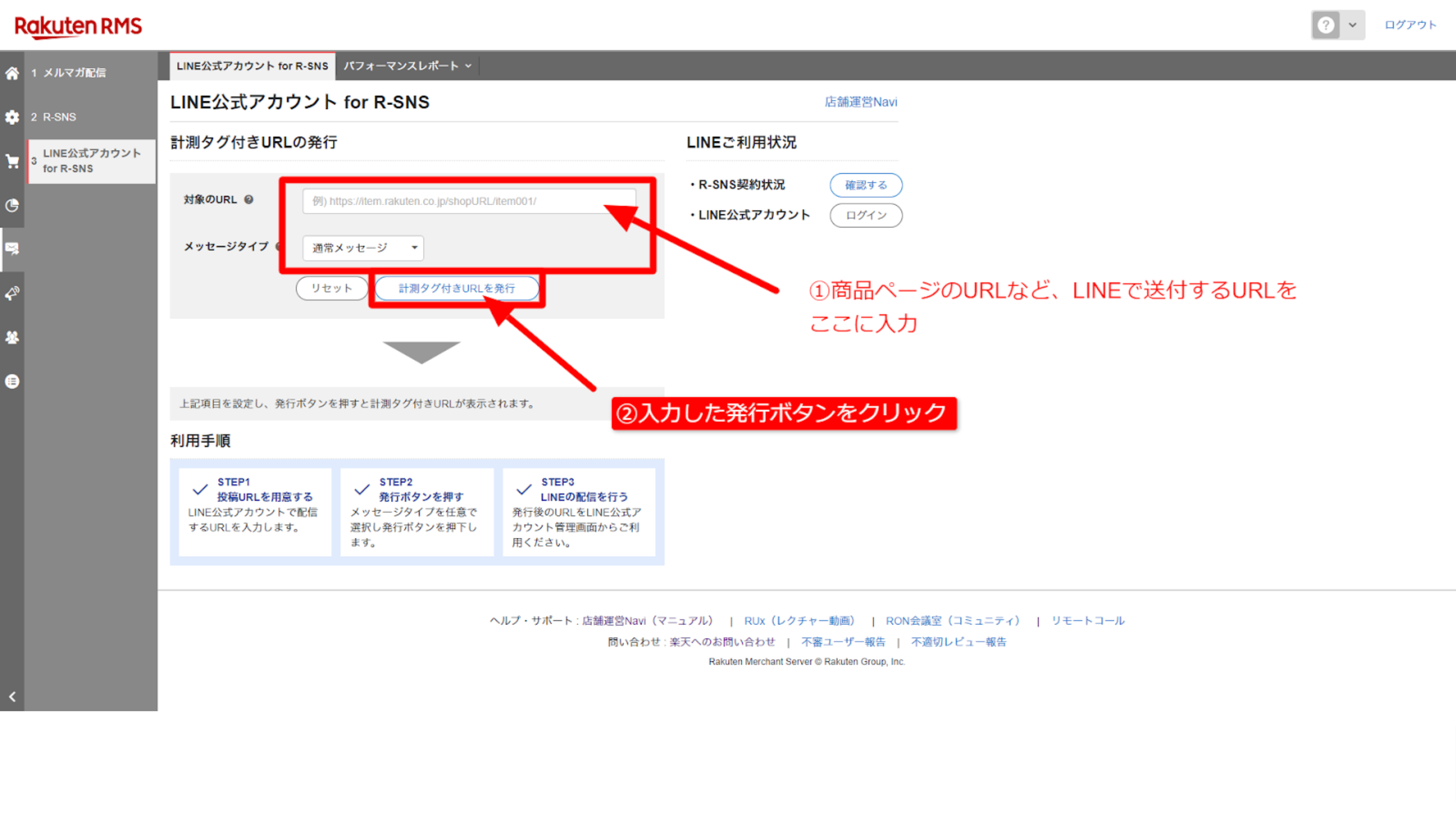Select R-SNS in side menu
The width and height of the screenshot is (1456, 818).
[x=59, y=117]
